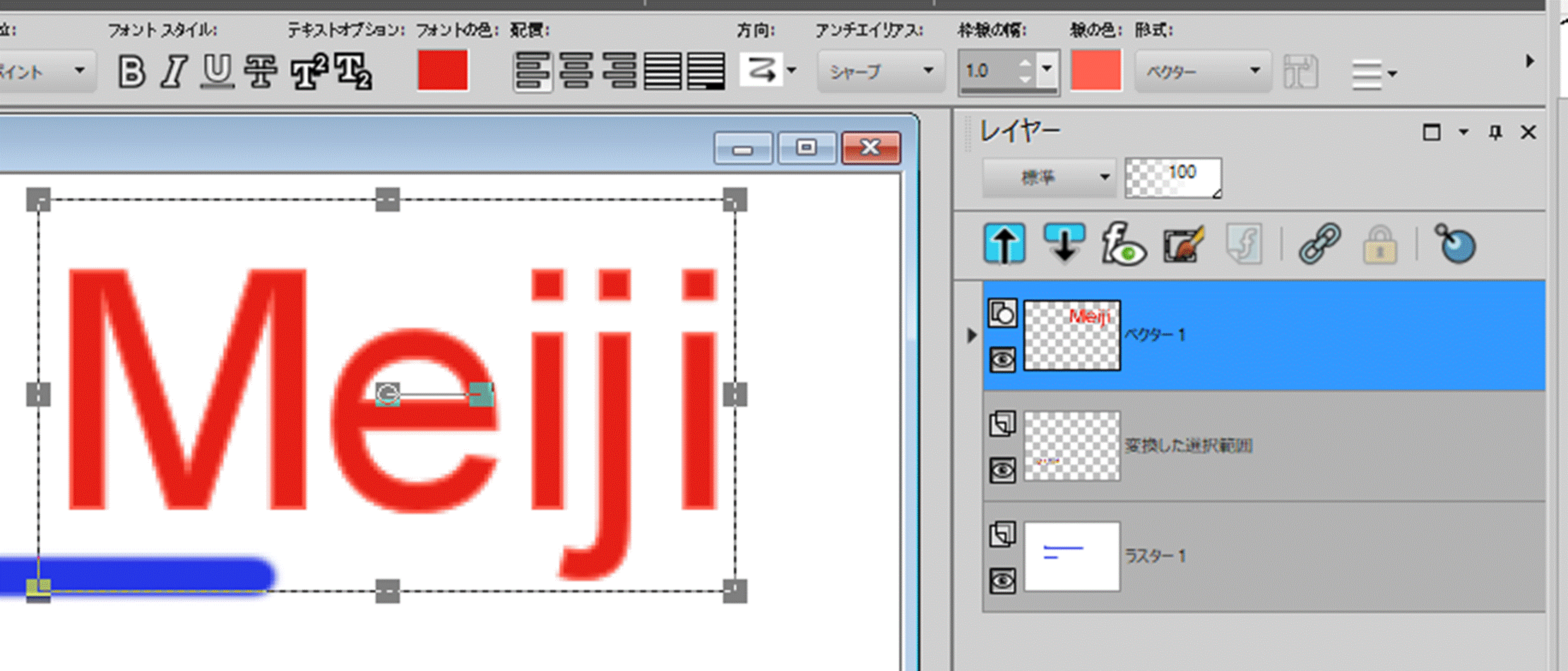Viewport: 1568px width, 671px height.
Task: Open the anti-alias シャープ dropdown
Action: pyautogui.click(x=881, y=71)
